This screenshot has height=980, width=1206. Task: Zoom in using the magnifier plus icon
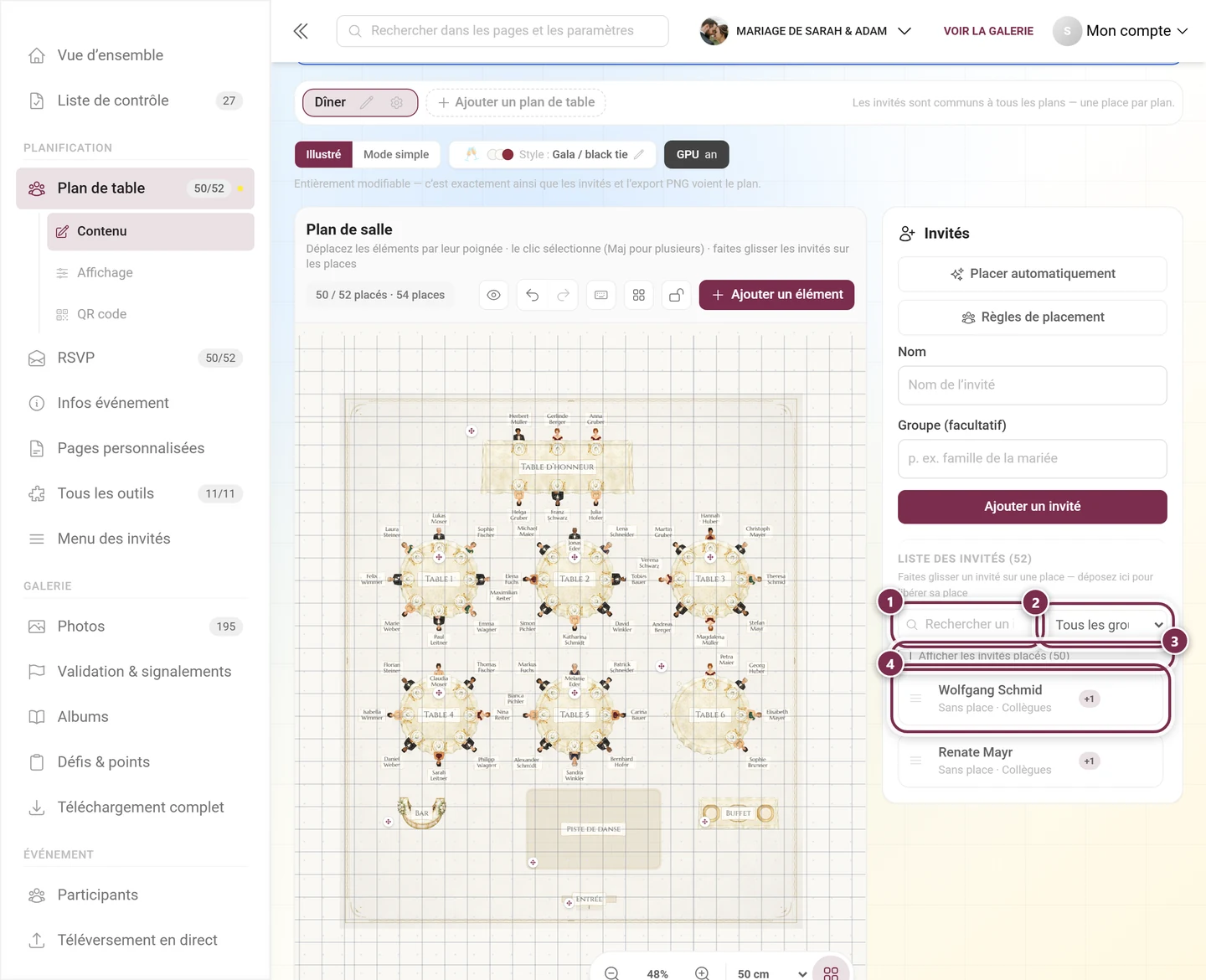pos(702,973)
